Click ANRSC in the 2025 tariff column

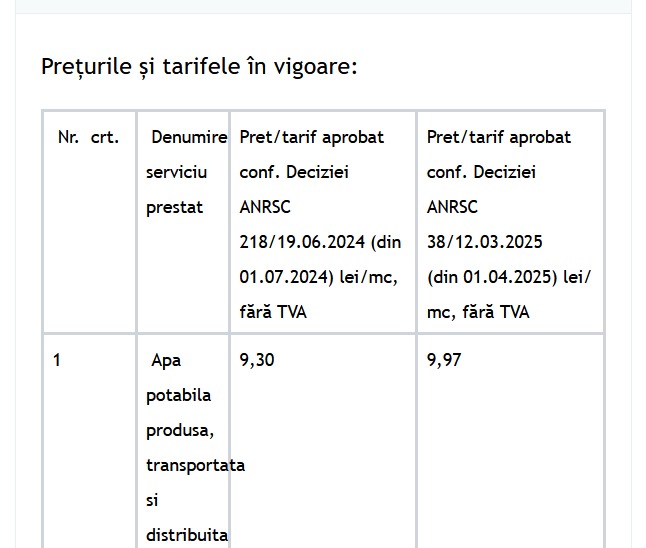452,207
